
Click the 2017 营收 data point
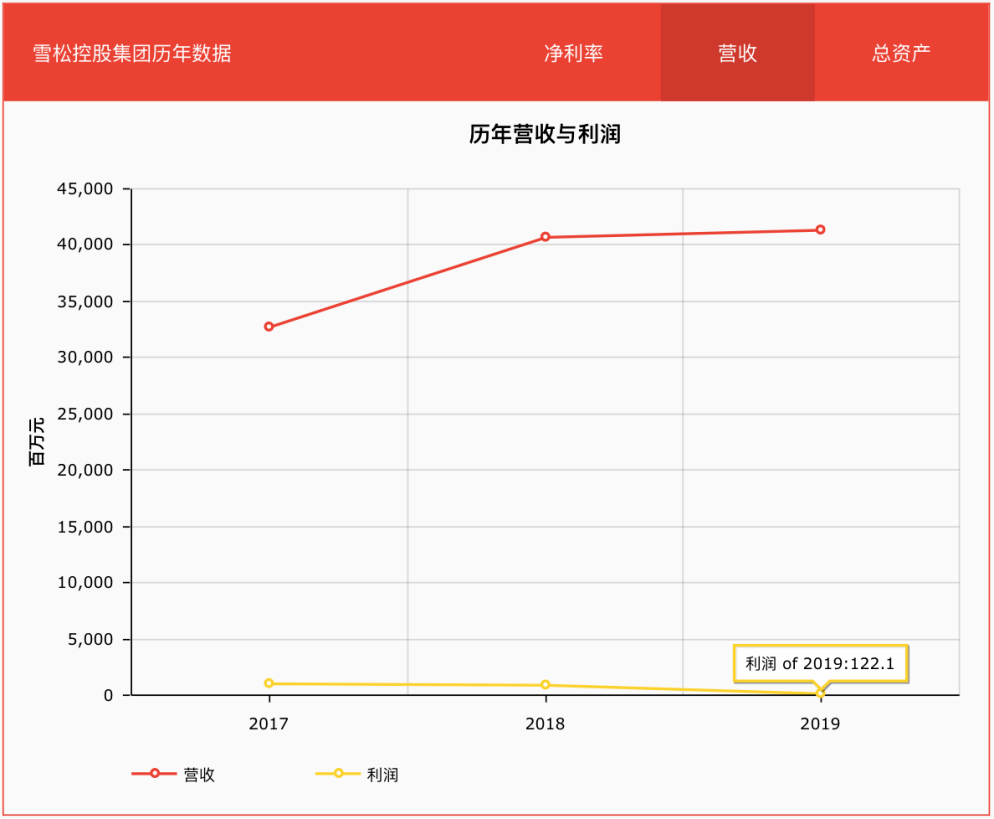[x=269, y=326]
